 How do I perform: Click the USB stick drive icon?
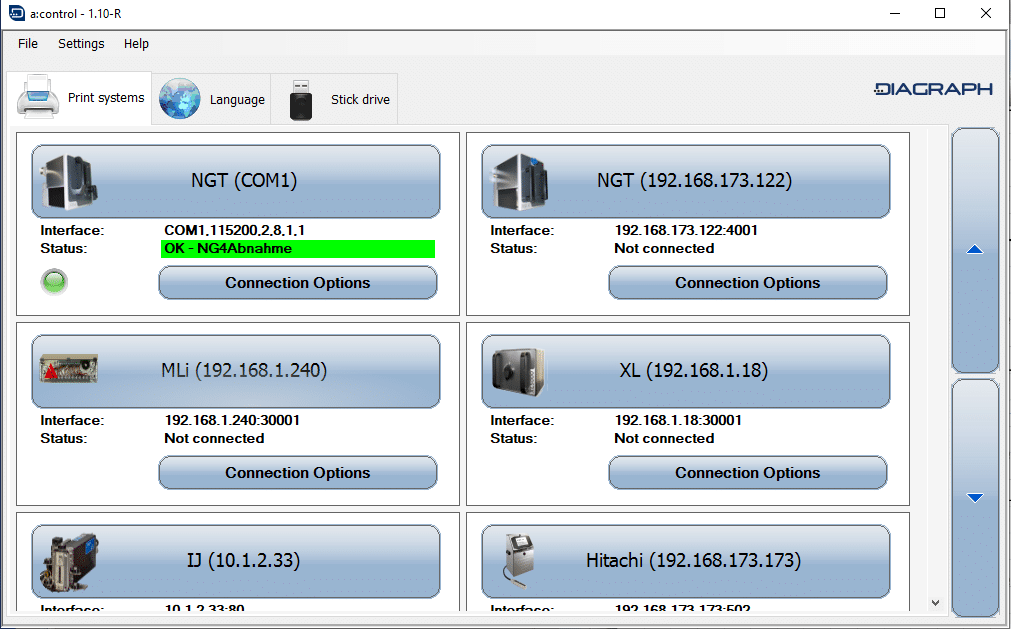click(x=300, y=100)
